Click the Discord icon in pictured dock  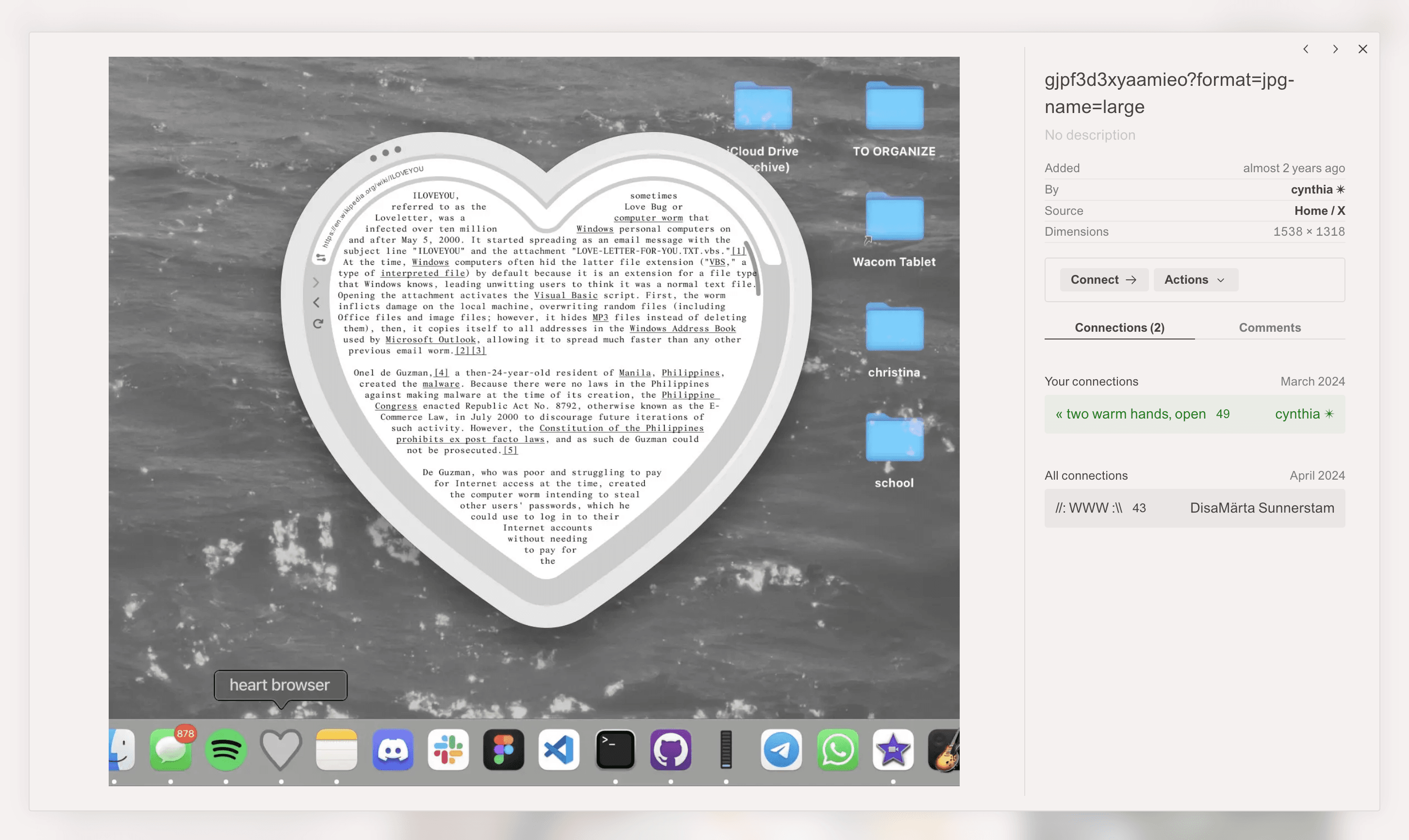[393, 749]
